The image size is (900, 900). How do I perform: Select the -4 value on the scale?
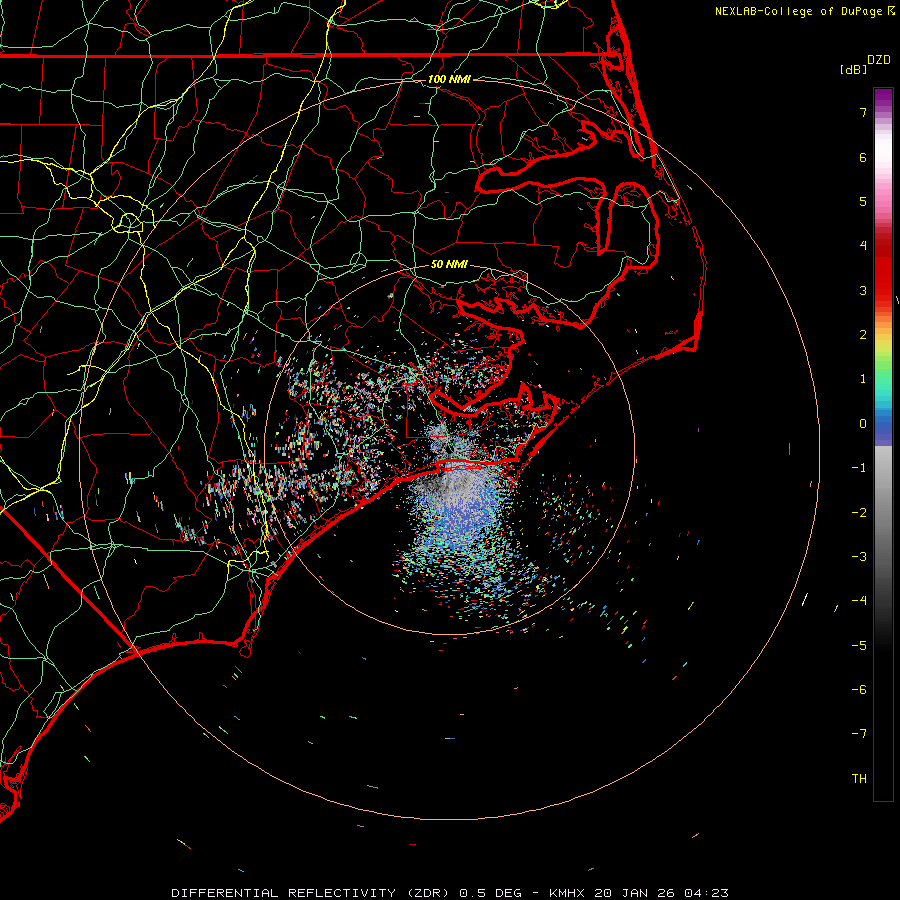point(859,601)
